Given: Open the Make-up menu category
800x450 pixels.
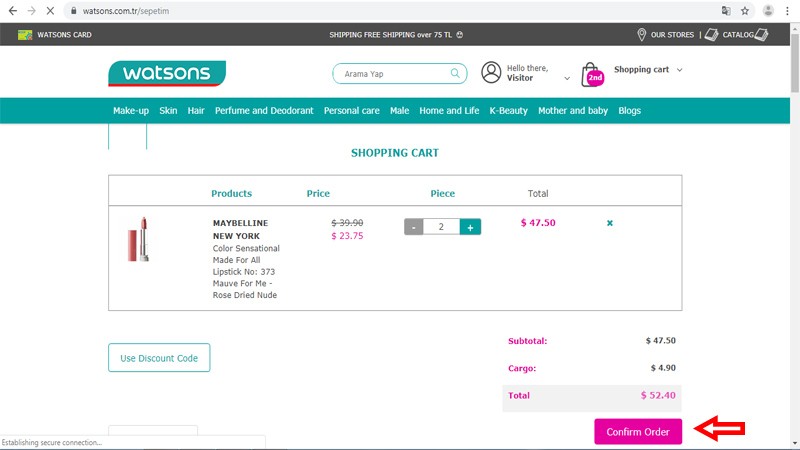Looking at the screenshot, I should point(131,111).
